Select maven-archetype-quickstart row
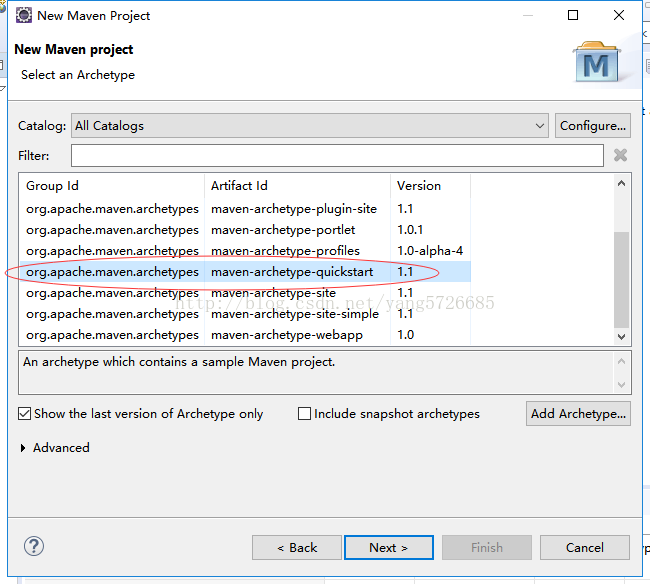 pyautogui.click(x=245, y=272)
